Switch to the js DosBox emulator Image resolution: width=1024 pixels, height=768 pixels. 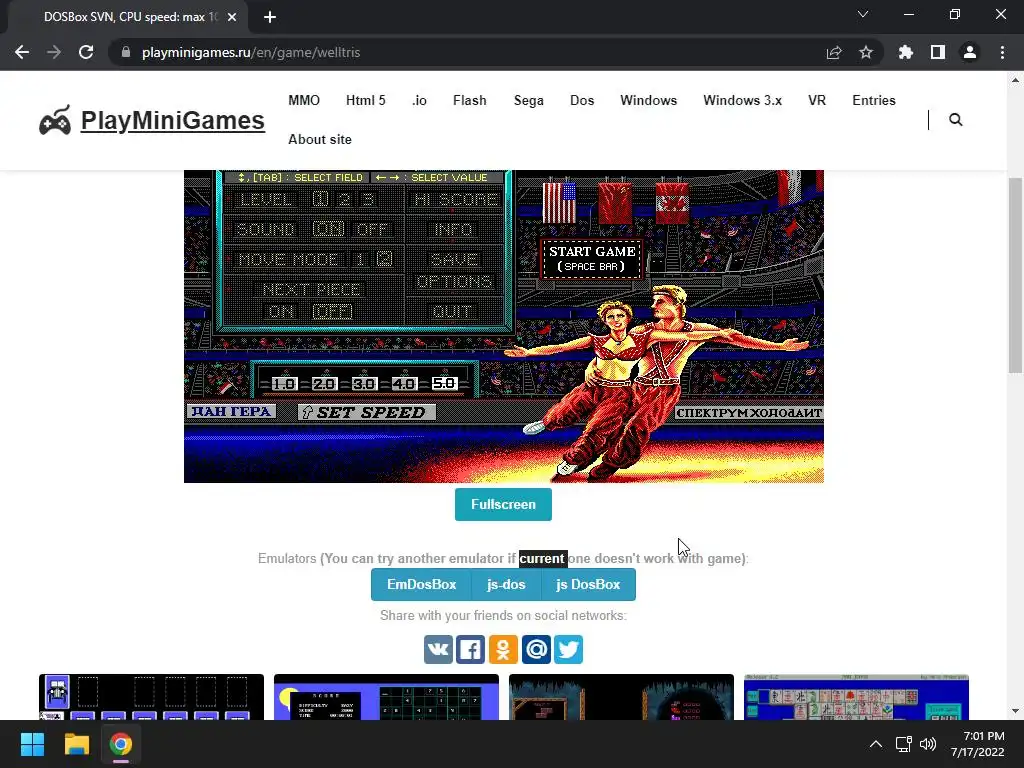(x=588, y=584)
